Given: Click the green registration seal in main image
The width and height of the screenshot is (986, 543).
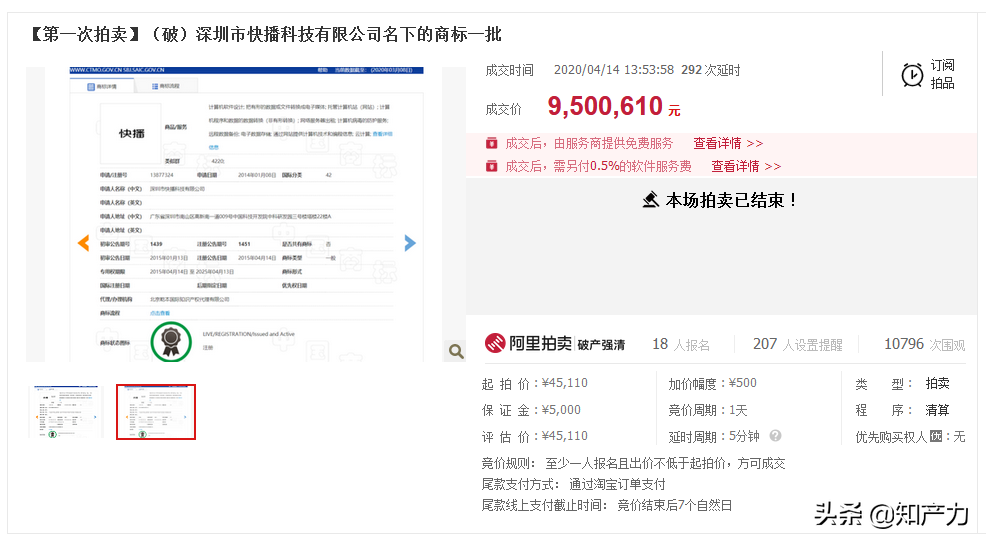Looking at the screenshot, I should (171, 342).
